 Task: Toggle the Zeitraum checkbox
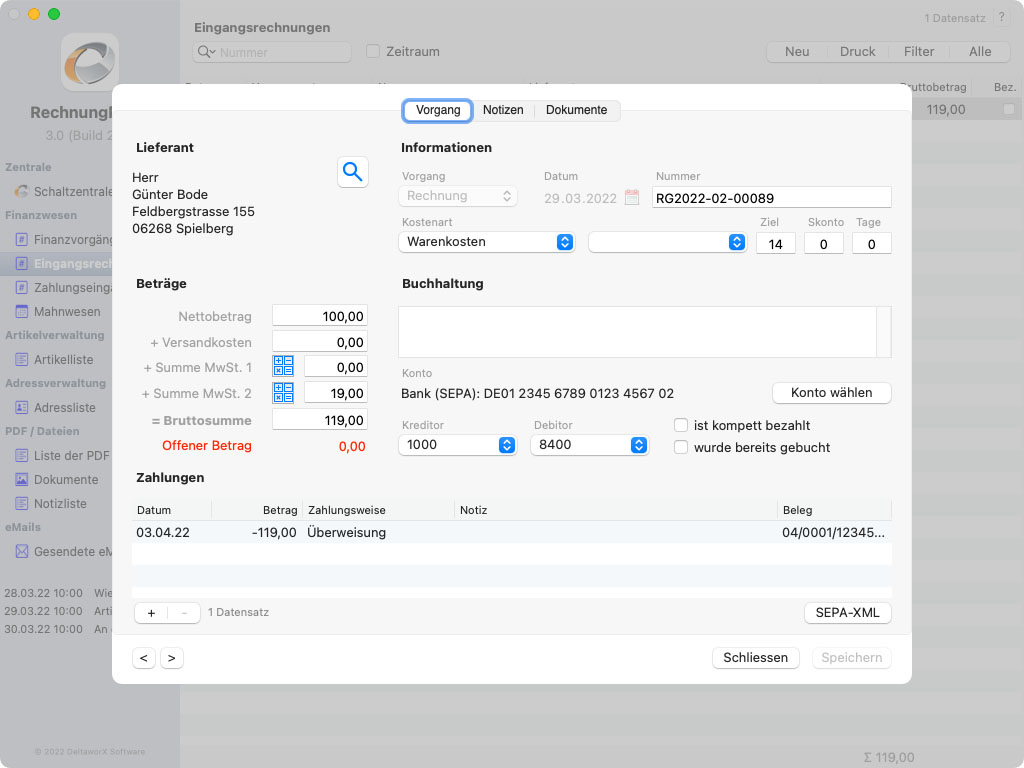point(373,51)
